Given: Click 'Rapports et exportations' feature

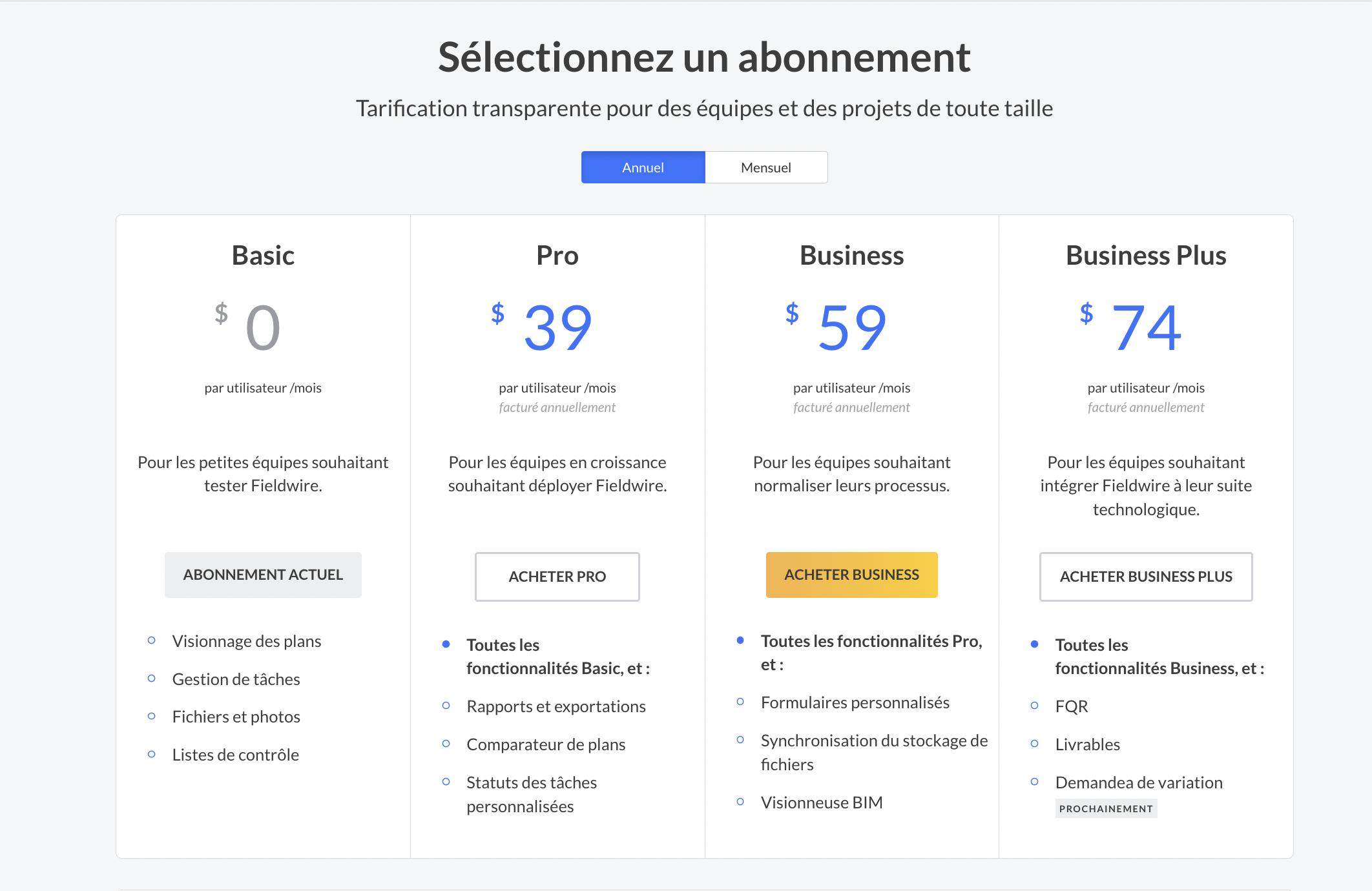Looking at the screenshot, I should point(556,706).
